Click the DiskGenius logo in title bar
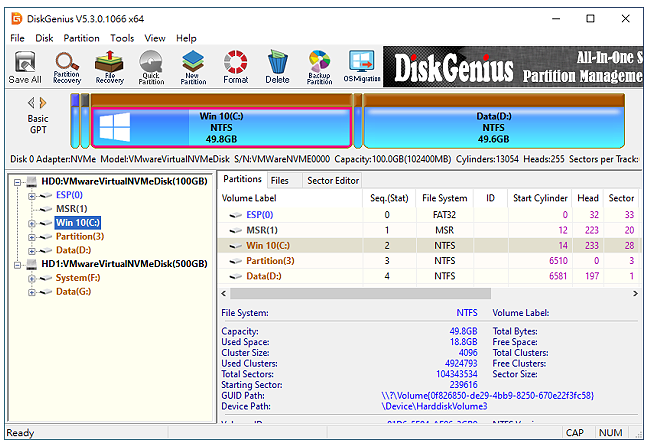This screenshot has height=444, width=649. coord(17,19)
